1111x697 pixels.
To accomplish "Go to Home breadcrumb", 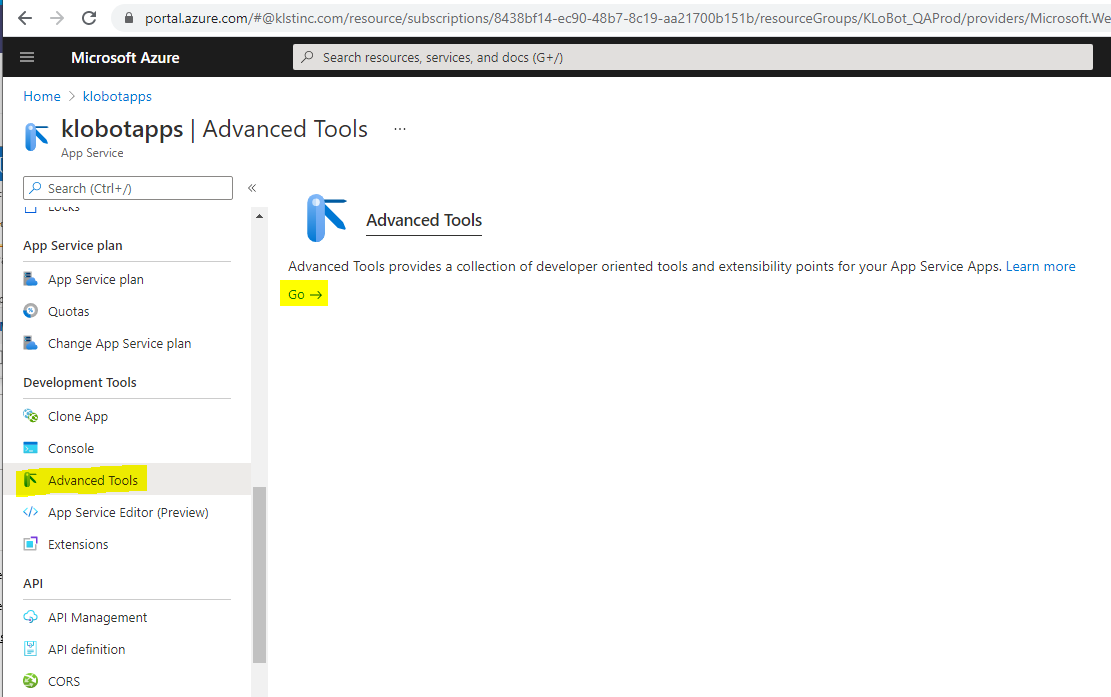I will click(x=42, y=96).
